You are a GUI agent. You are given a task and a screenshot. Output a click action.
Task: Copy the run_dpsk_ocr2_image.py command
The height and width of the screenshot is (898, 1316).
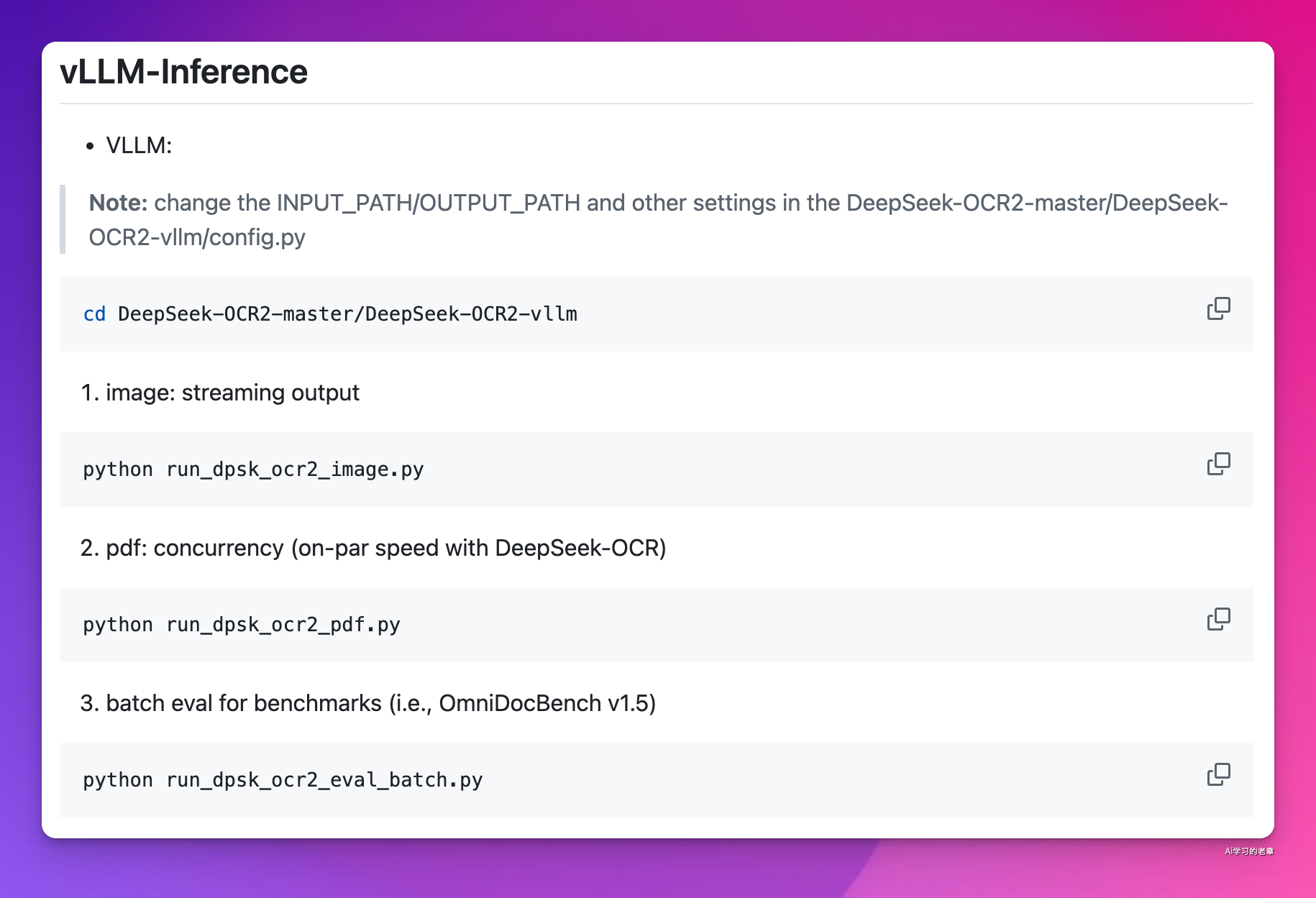click(x=1218, y=464)
